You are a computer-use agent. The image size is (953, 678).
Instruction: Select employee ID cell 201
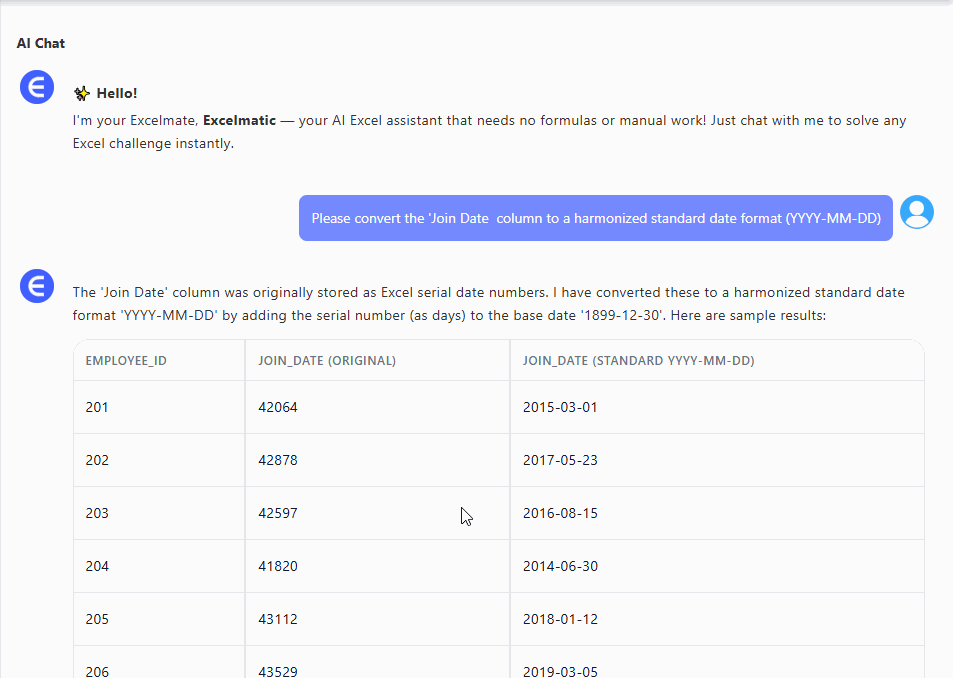(97, 407)
